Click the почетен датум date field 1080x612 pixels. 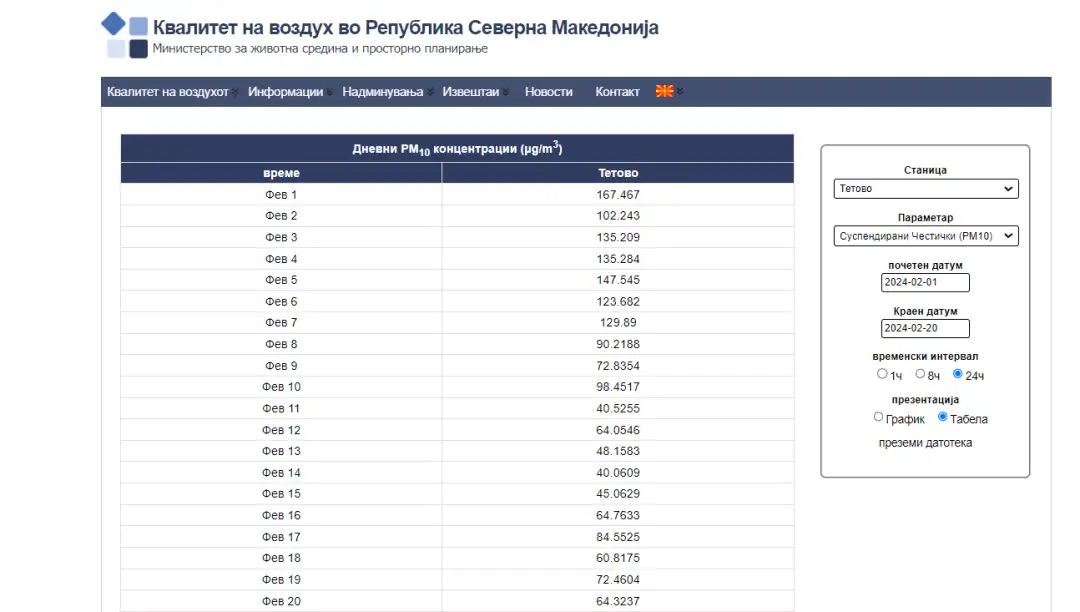click(x=925, y=283)
